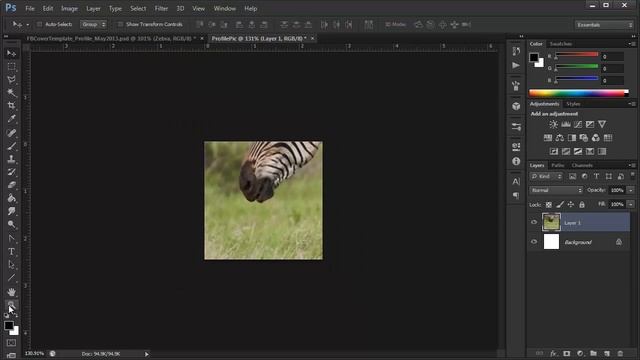
Task: Open the Color panel flyout menu
Action: [x=632, y=44]
